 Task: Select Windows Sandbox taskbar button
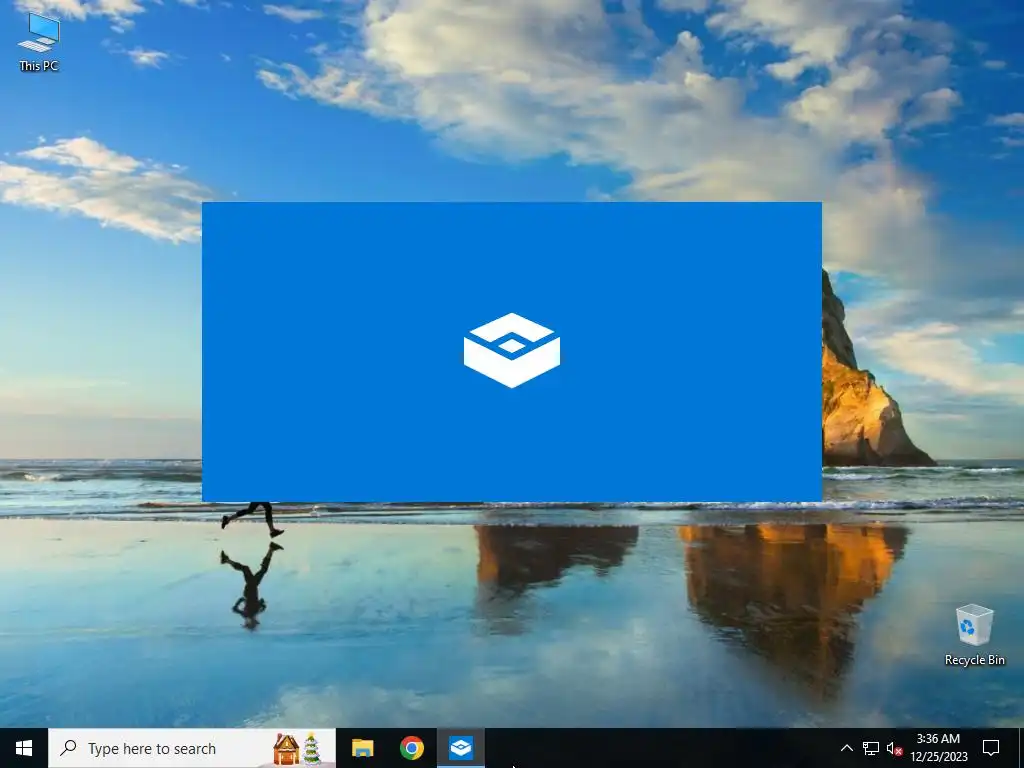tap(461, 748)
